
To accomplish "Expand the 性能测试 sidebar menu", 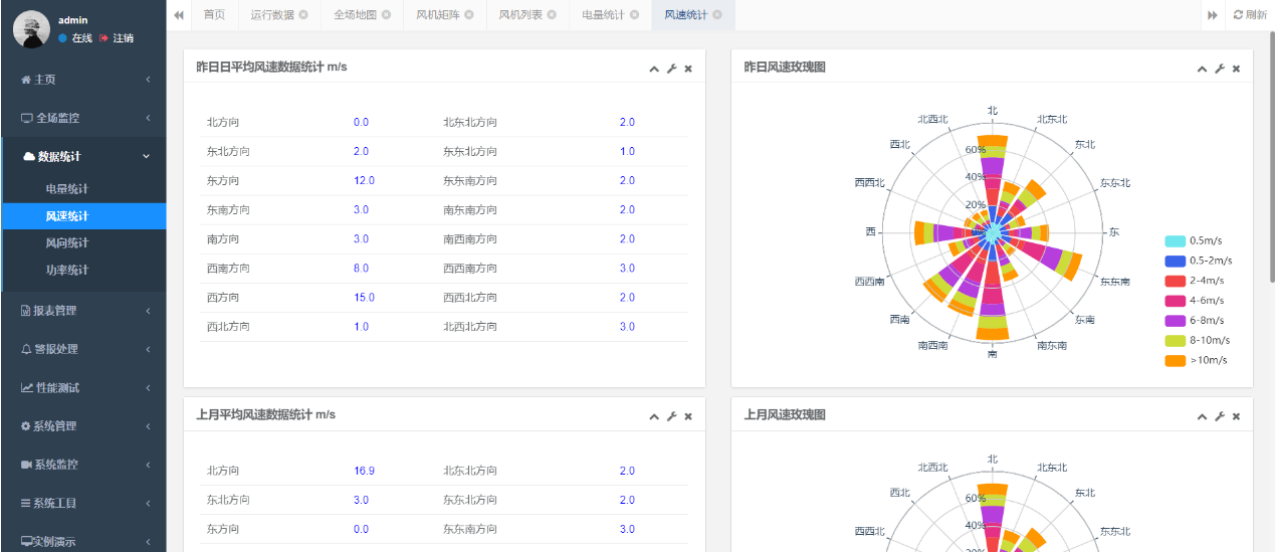I will pyautogui.click(x=83, y=388).
